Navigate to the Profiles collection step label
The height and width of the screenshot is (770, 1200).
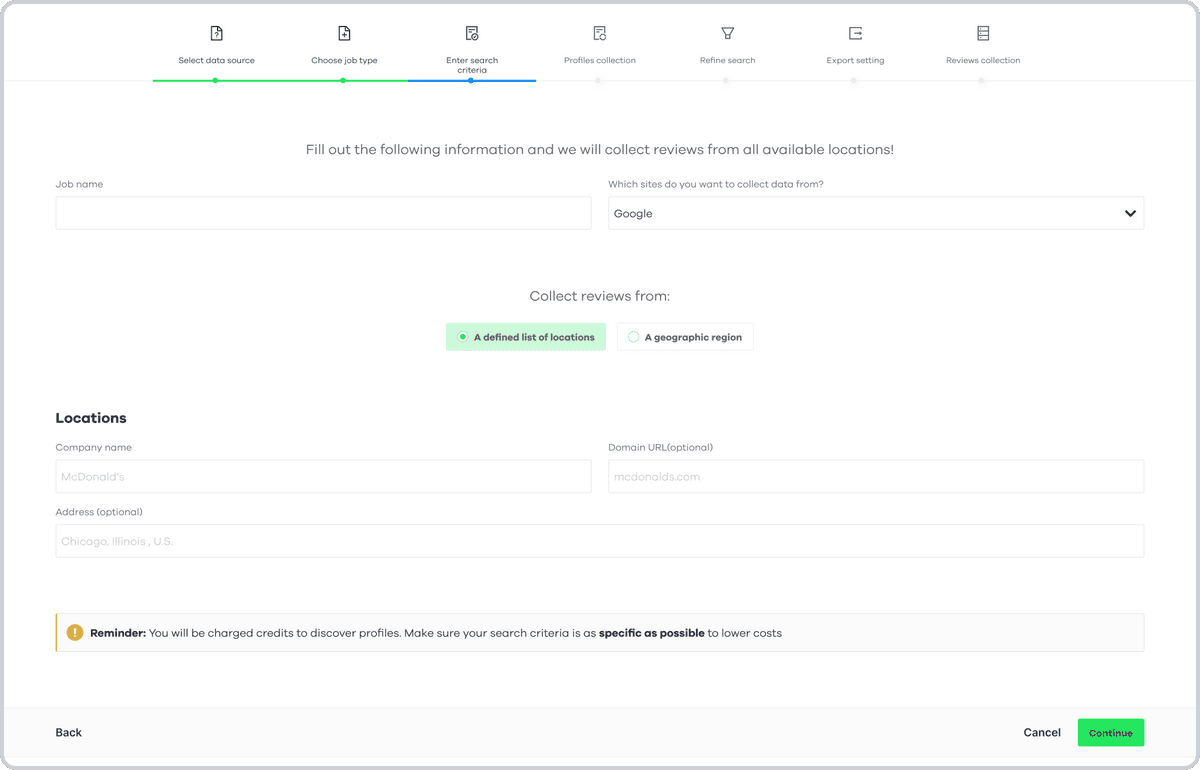pyautogui.click(x=599, y=60)
